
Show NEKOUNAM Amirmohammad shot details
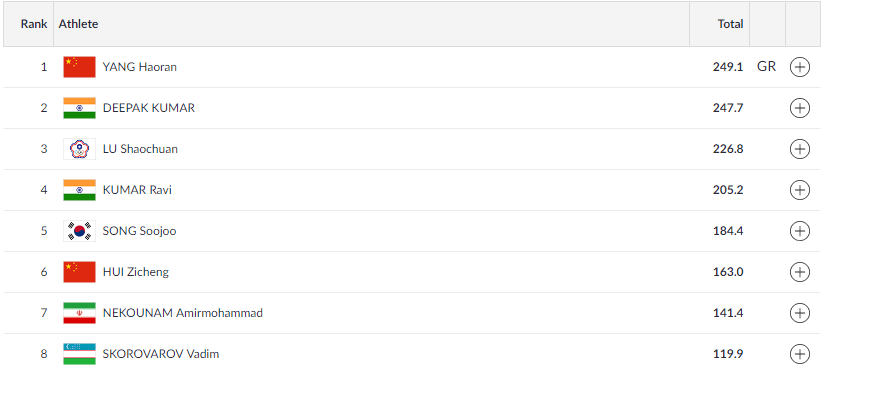pos(799,313)
